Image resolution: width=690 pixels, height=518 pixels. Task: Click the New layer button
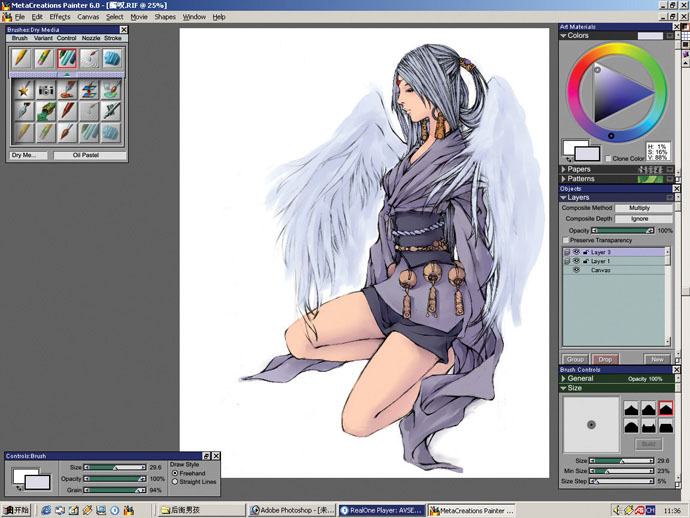657,359
